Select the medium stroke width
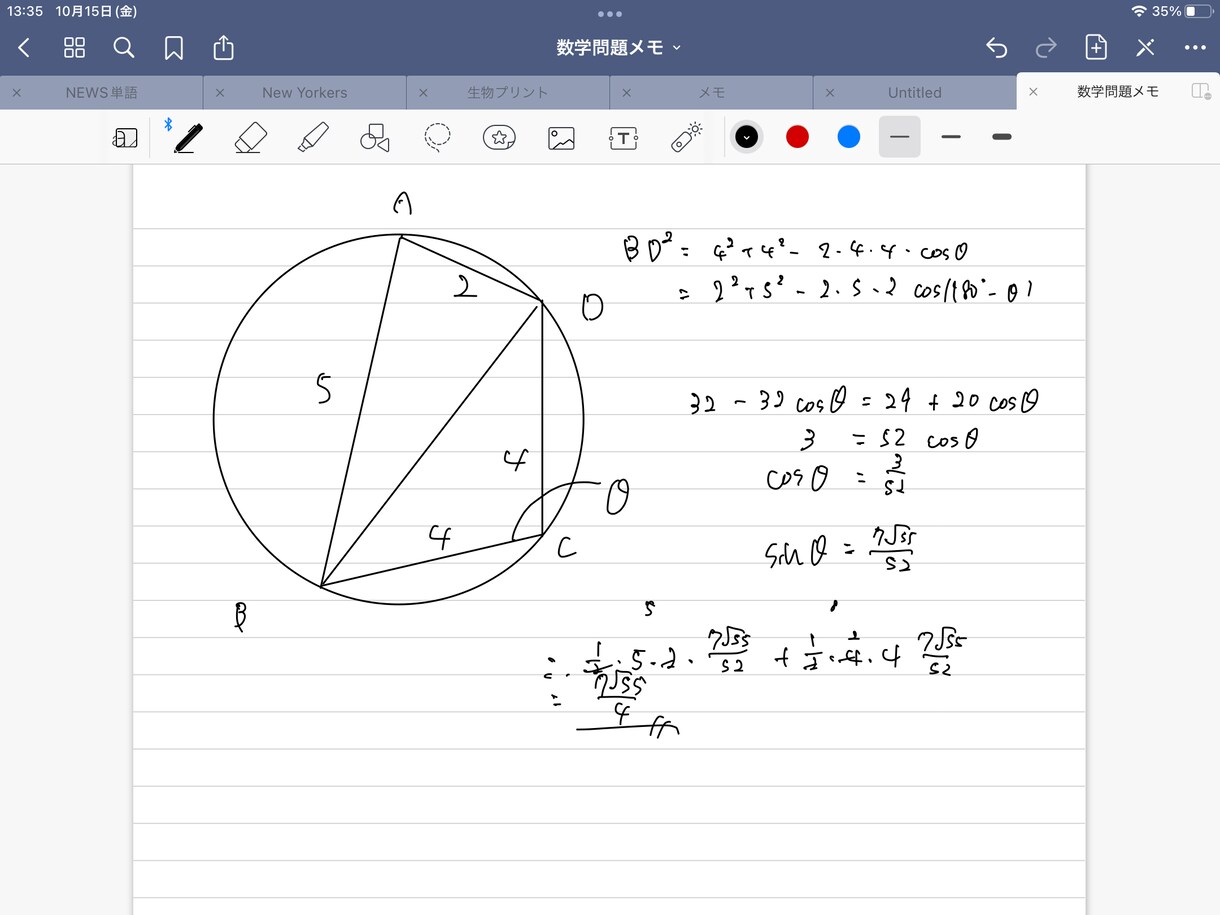Image resolution: width=1220 pixels, height=915 pixels. (951, 137)
